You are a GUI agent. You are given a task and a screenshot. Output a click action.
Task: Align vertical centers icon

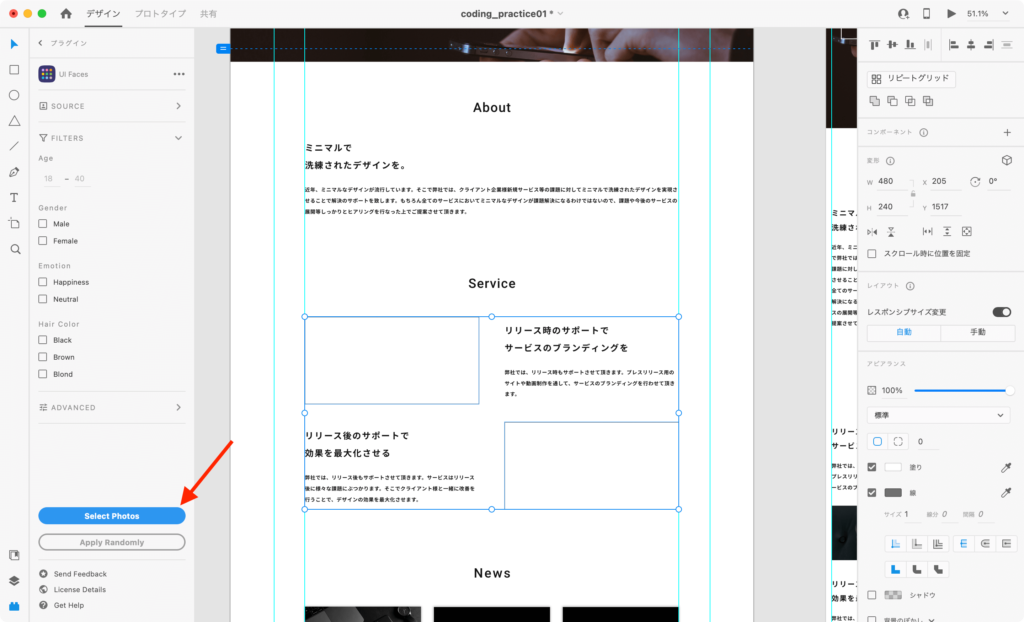(x=892, y=45)
